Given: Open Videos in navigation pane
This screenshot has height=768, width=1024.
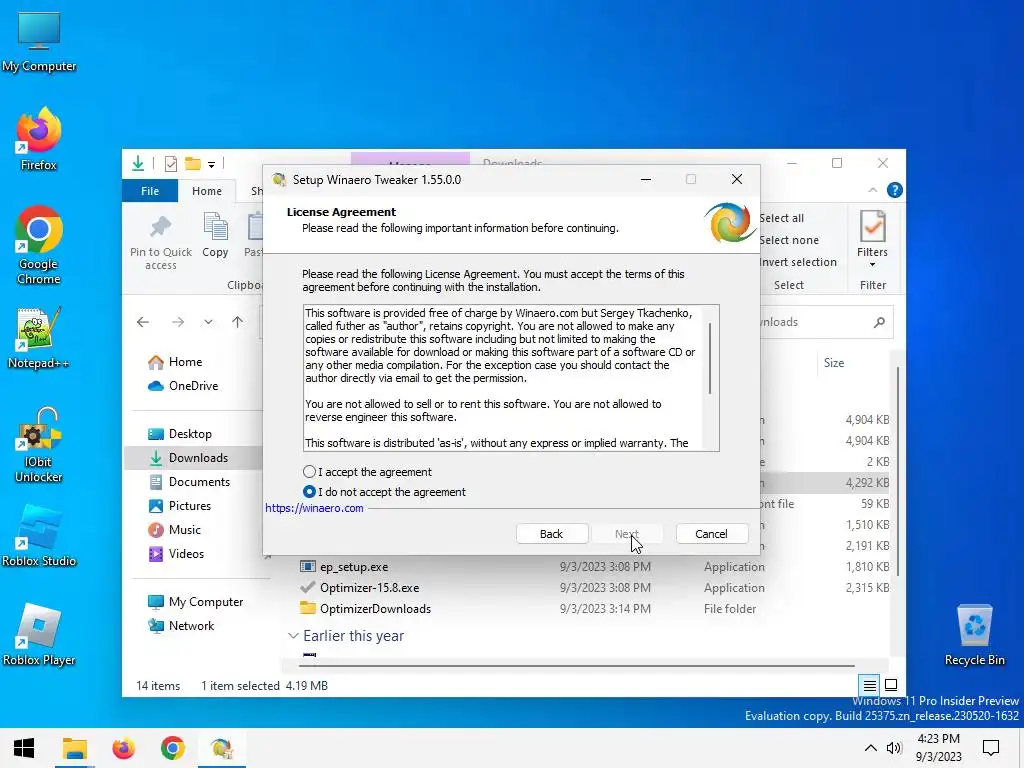Looking at the screenshot, I should pyautogui.click(x=186, y=554).
